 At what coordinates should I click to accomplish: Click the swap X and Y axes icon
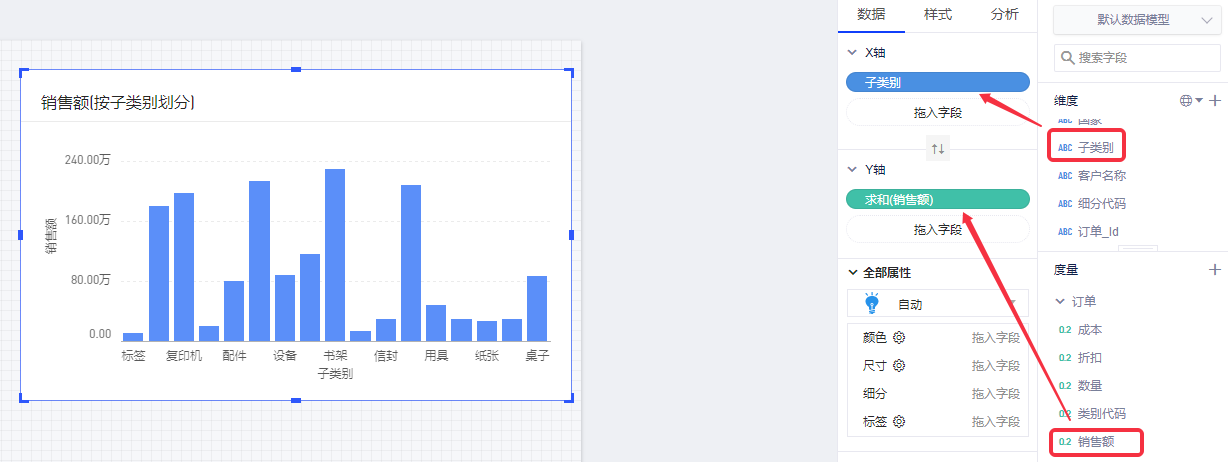pos(938,148)
